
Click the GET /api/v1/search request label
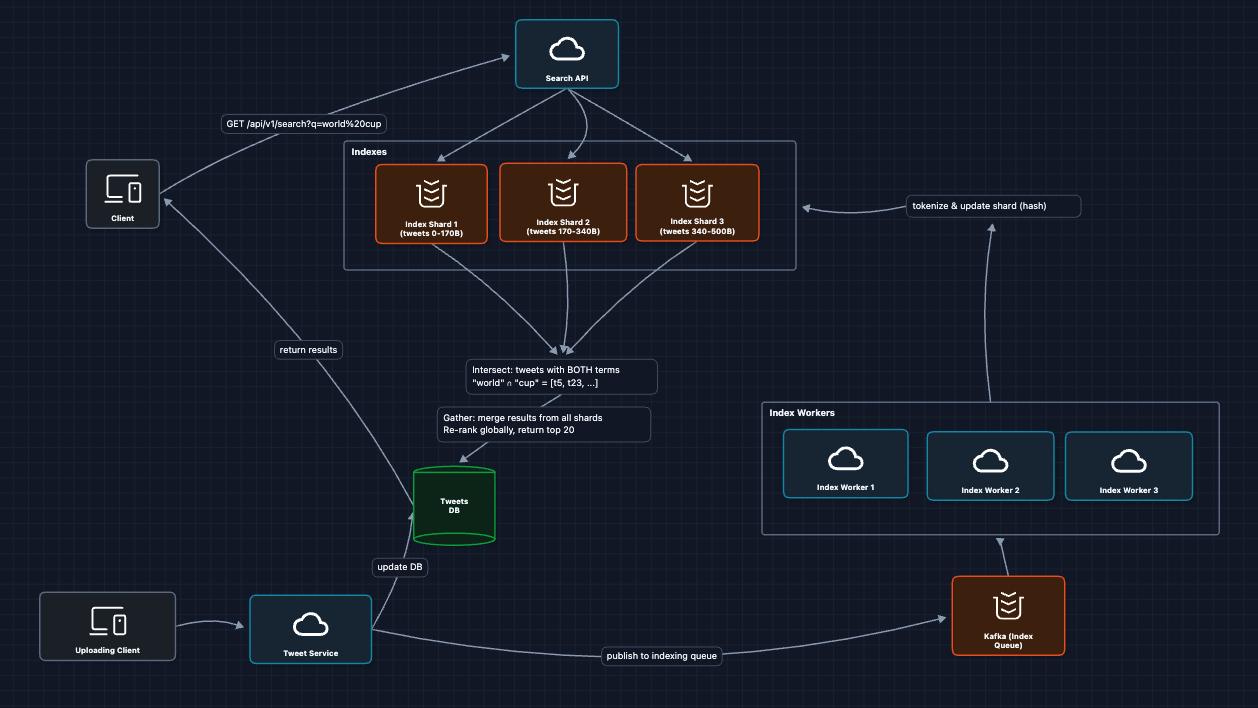click(302, 124)
